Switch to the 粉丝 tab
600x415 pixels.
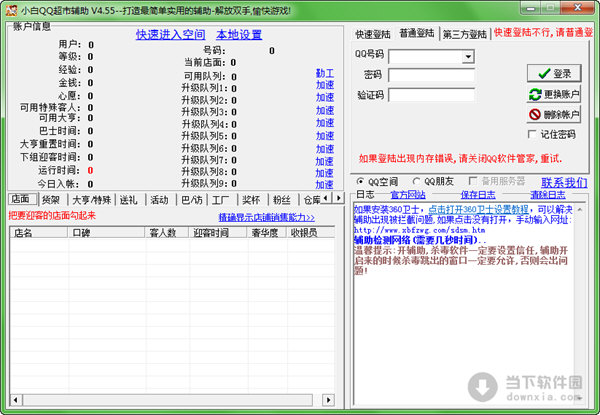282,200
